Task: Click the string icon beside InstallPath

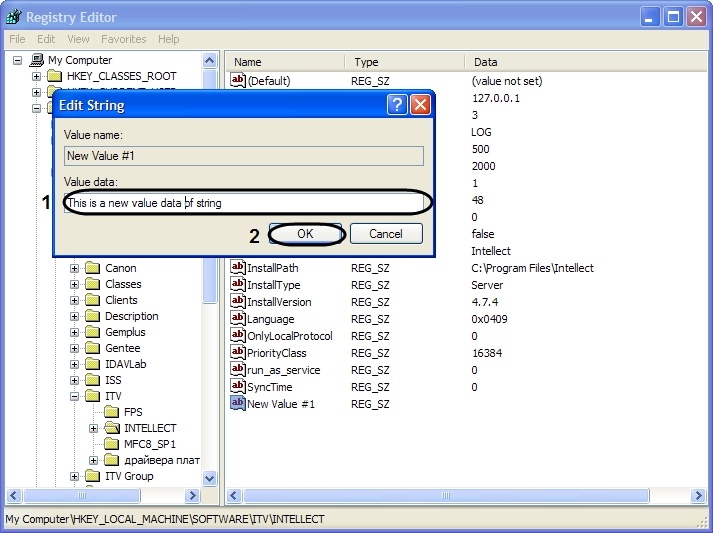Action: tap(238, 268)
